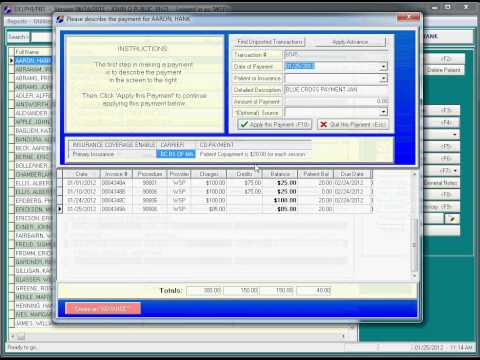Select ALEXANDER in the background patient list
This screenshot has width=480, height=360.
33,113
